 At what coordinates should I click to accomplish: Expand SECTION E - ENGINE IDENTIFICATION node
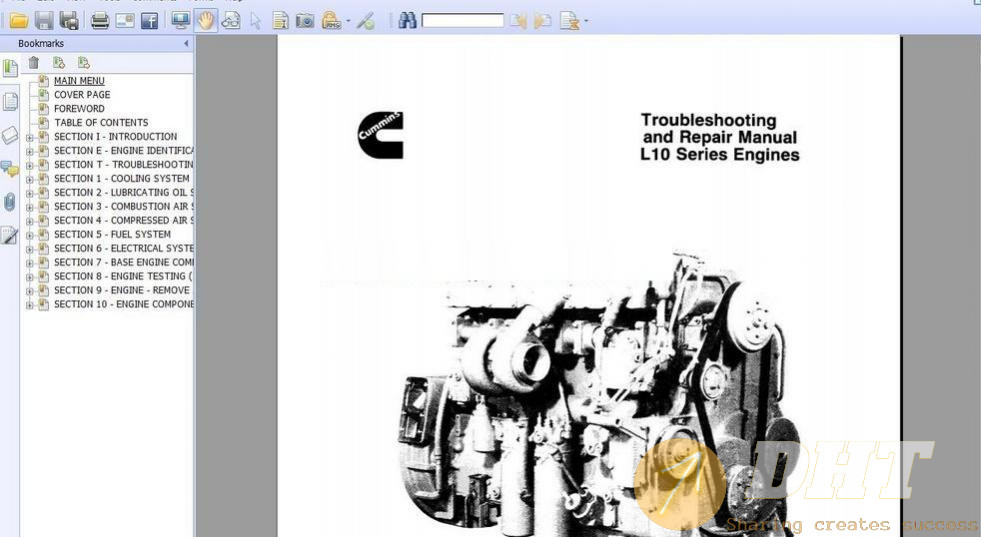click(x=29, y=151)
